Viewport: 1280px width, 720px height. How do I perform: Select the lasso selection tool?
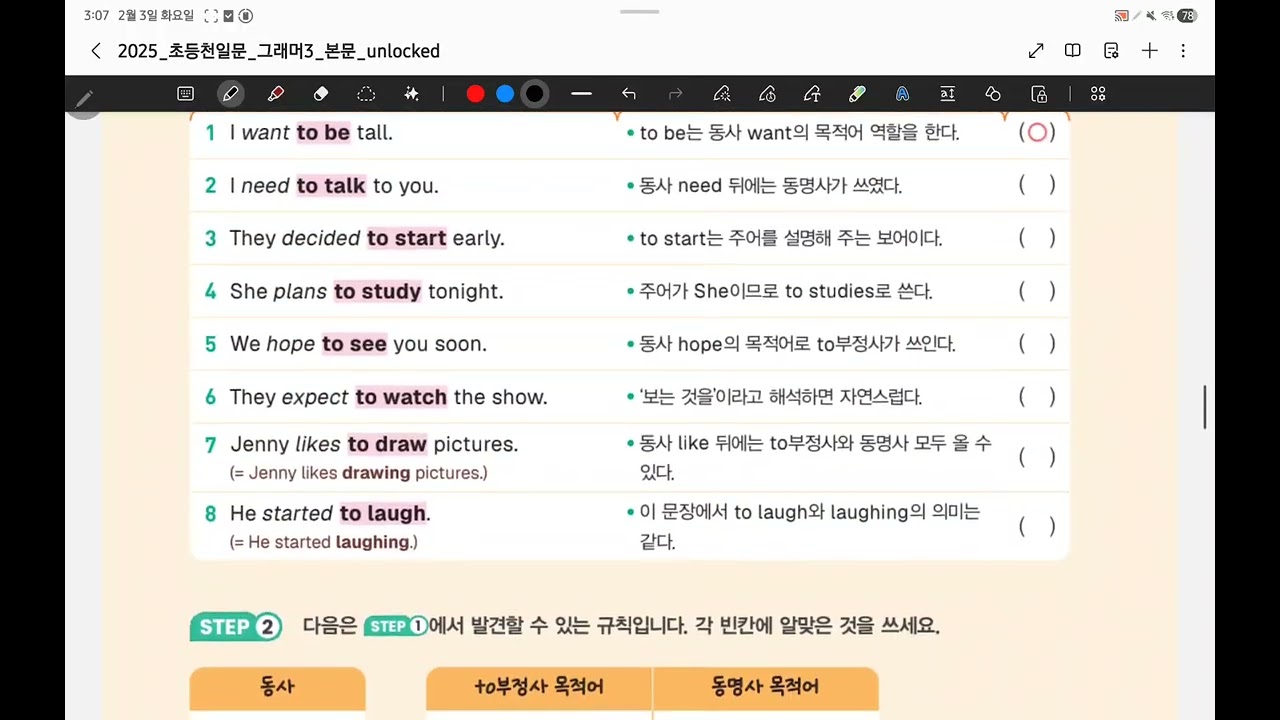pyautogui.click(x=366, y=94)
